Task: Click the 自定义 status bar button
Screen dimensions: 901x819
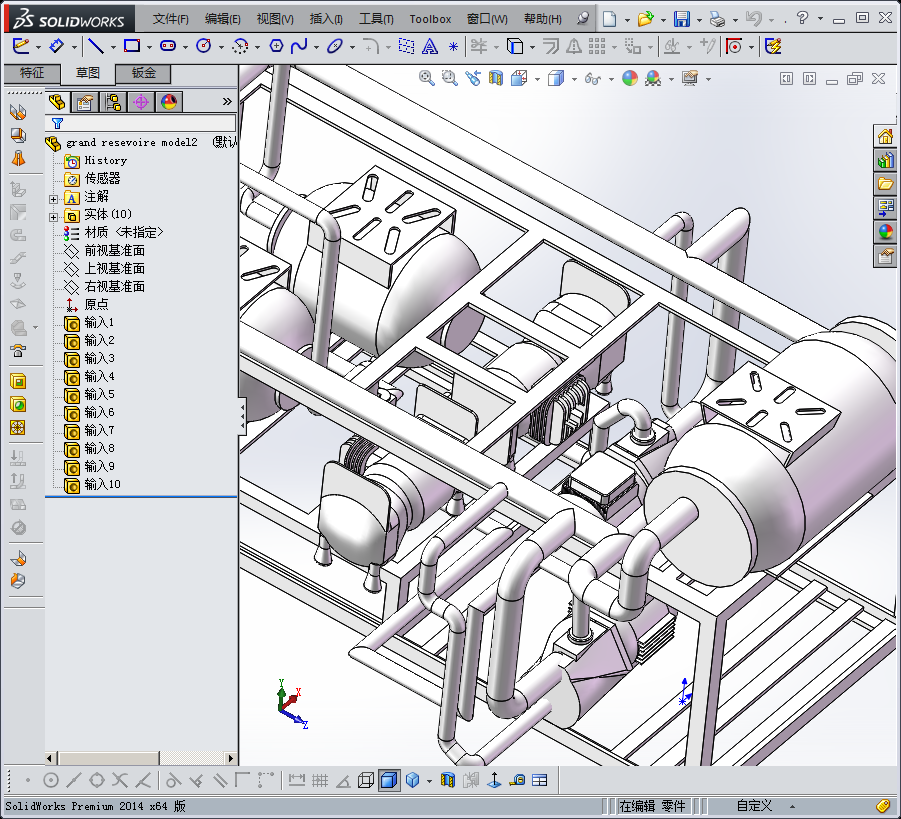Action: tap(754, 805)
